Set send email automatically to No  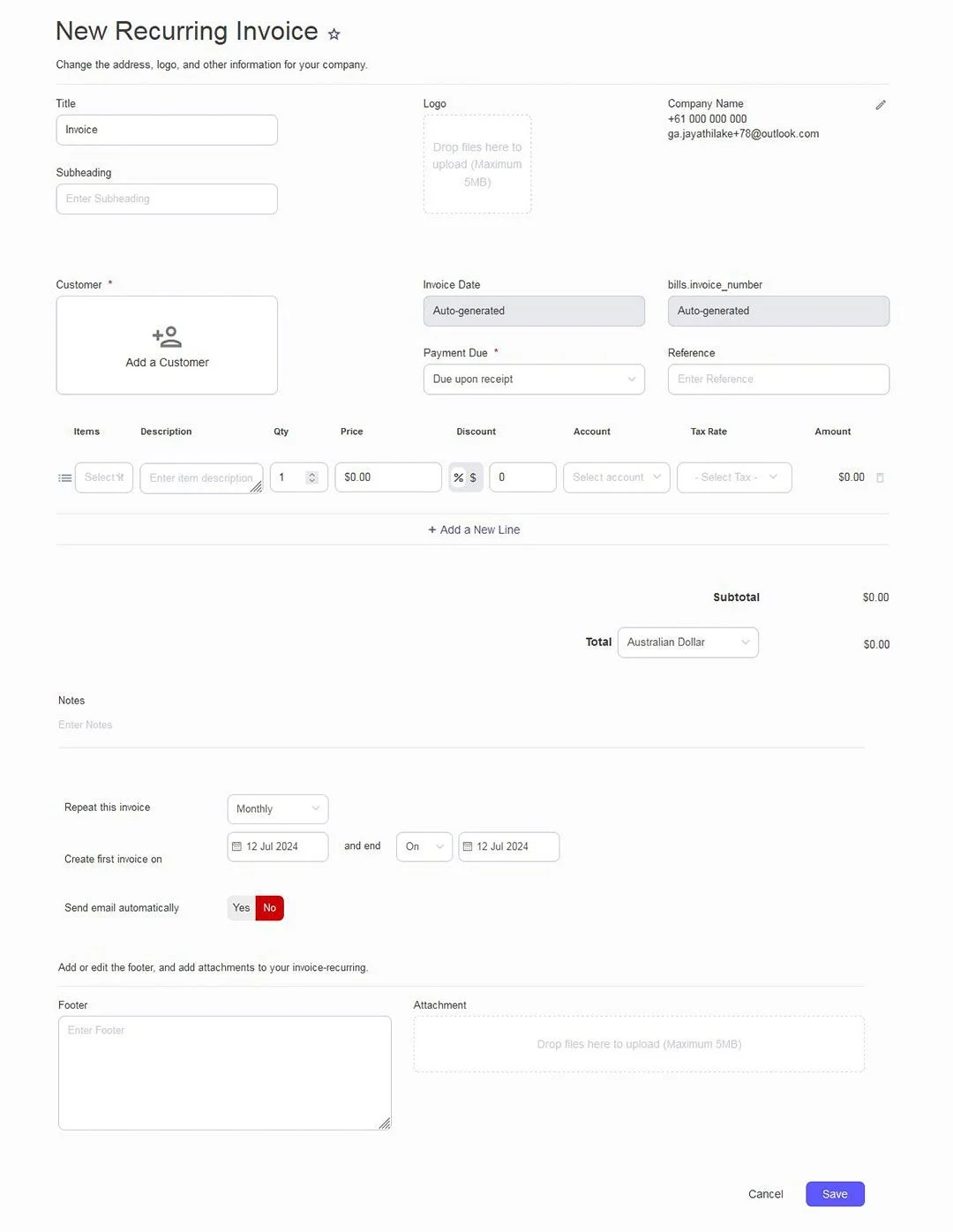[x=270, y=908]
